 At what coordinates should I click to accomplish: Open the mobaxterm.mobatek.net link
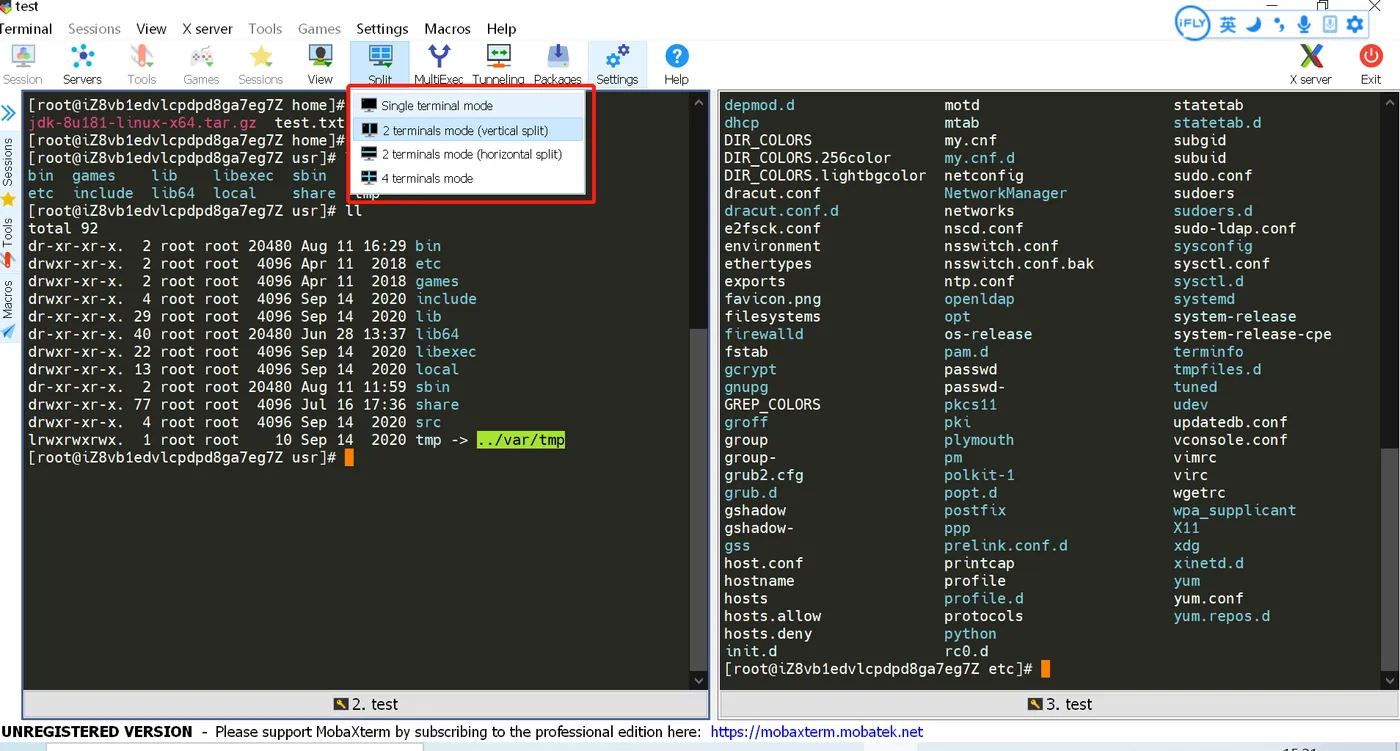(816, 732)
